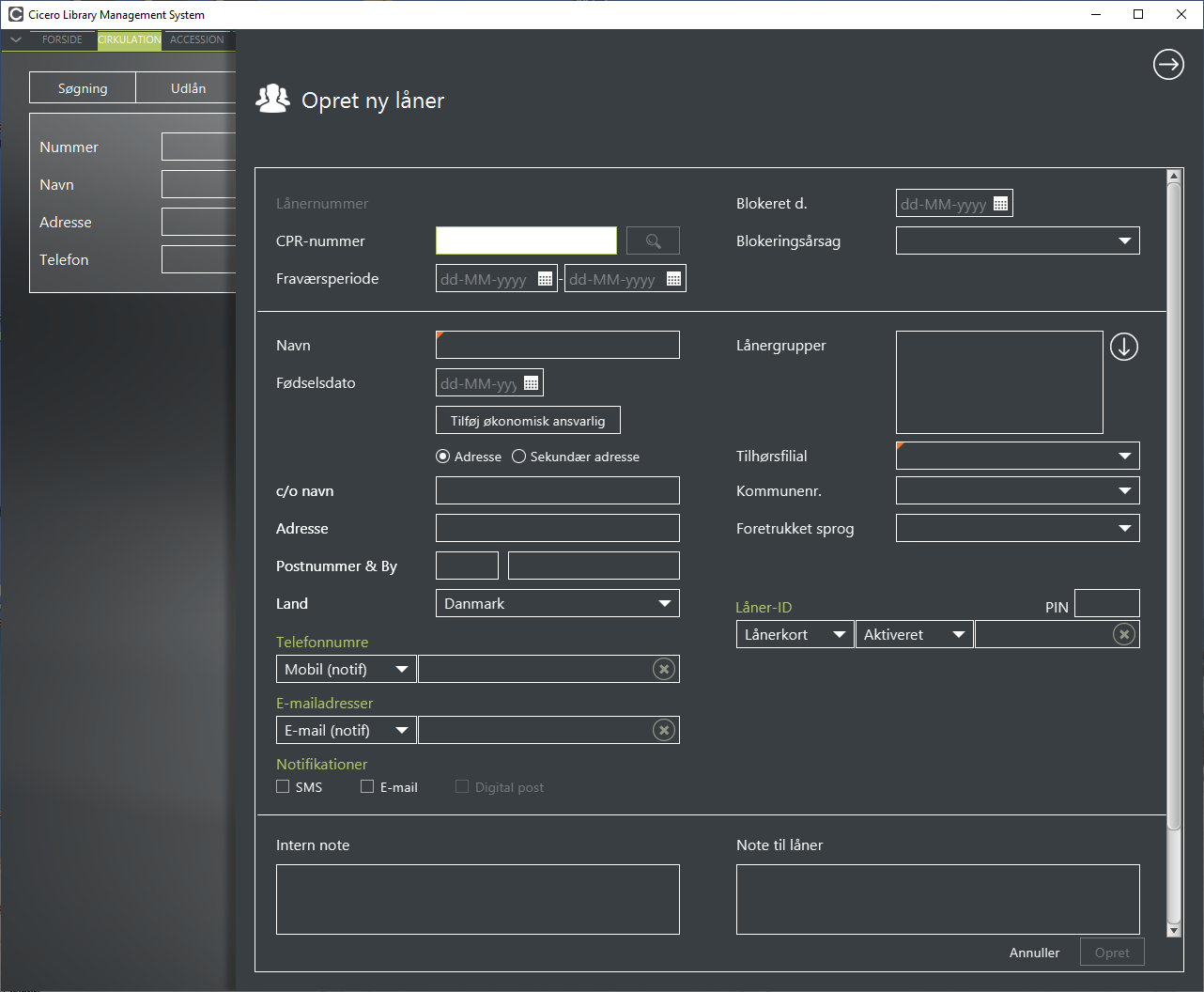Click the Annuller button

click(x=1034, y=953)
